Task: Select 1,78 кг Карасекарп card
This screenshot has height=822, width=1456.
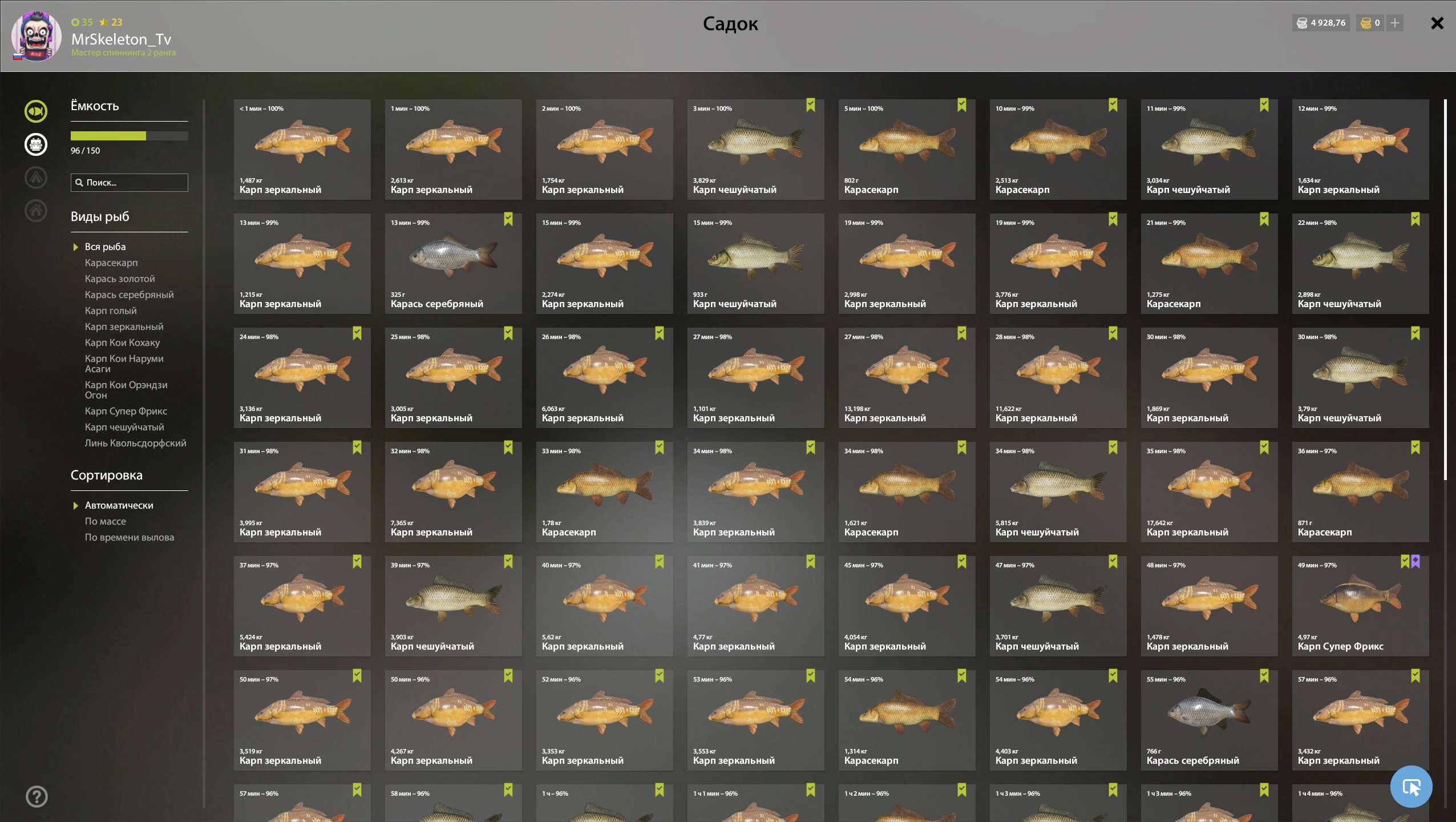Action: click(605, 492)
